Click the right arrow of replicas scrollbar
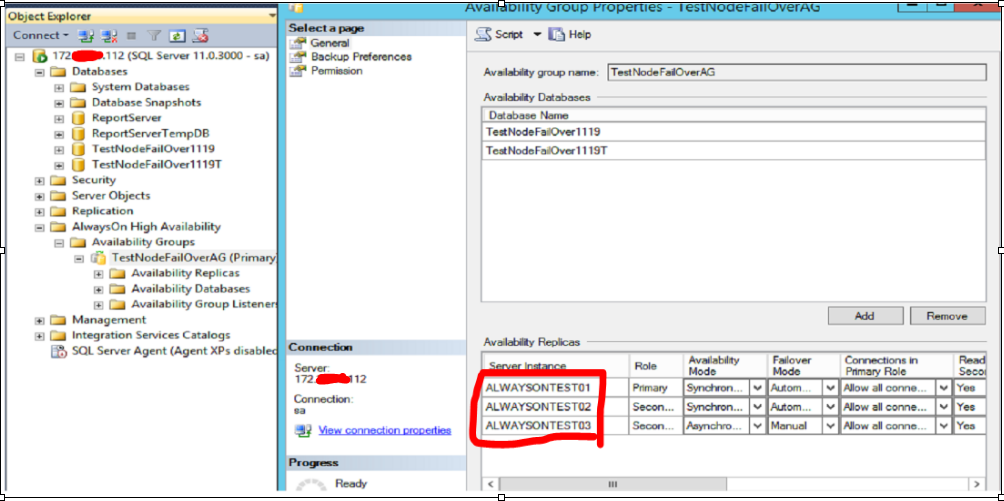 [x=976, y=484]
